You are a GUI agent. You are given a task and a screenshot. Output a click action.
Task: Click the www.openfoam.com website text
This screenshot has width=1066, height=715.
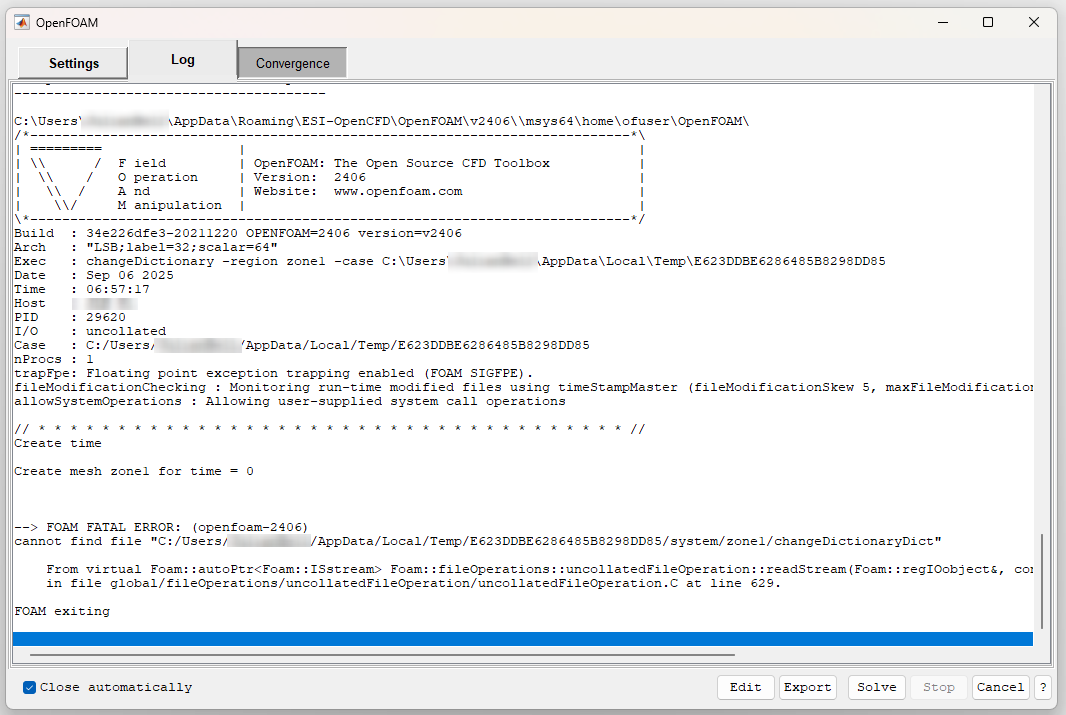click(398, 192)
